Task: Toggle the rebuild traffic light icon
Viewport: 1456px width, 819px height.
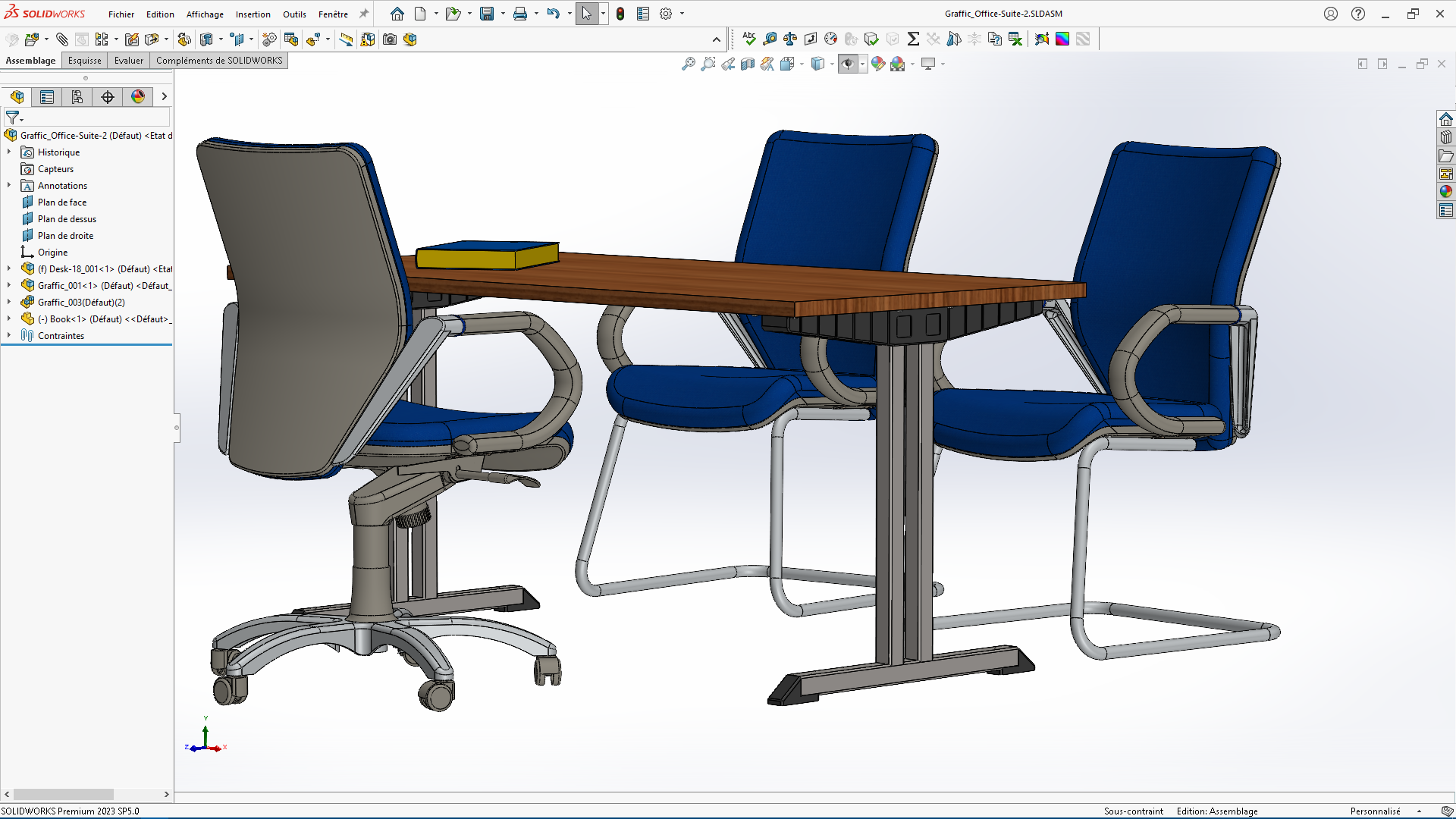Action: point(620,14)
